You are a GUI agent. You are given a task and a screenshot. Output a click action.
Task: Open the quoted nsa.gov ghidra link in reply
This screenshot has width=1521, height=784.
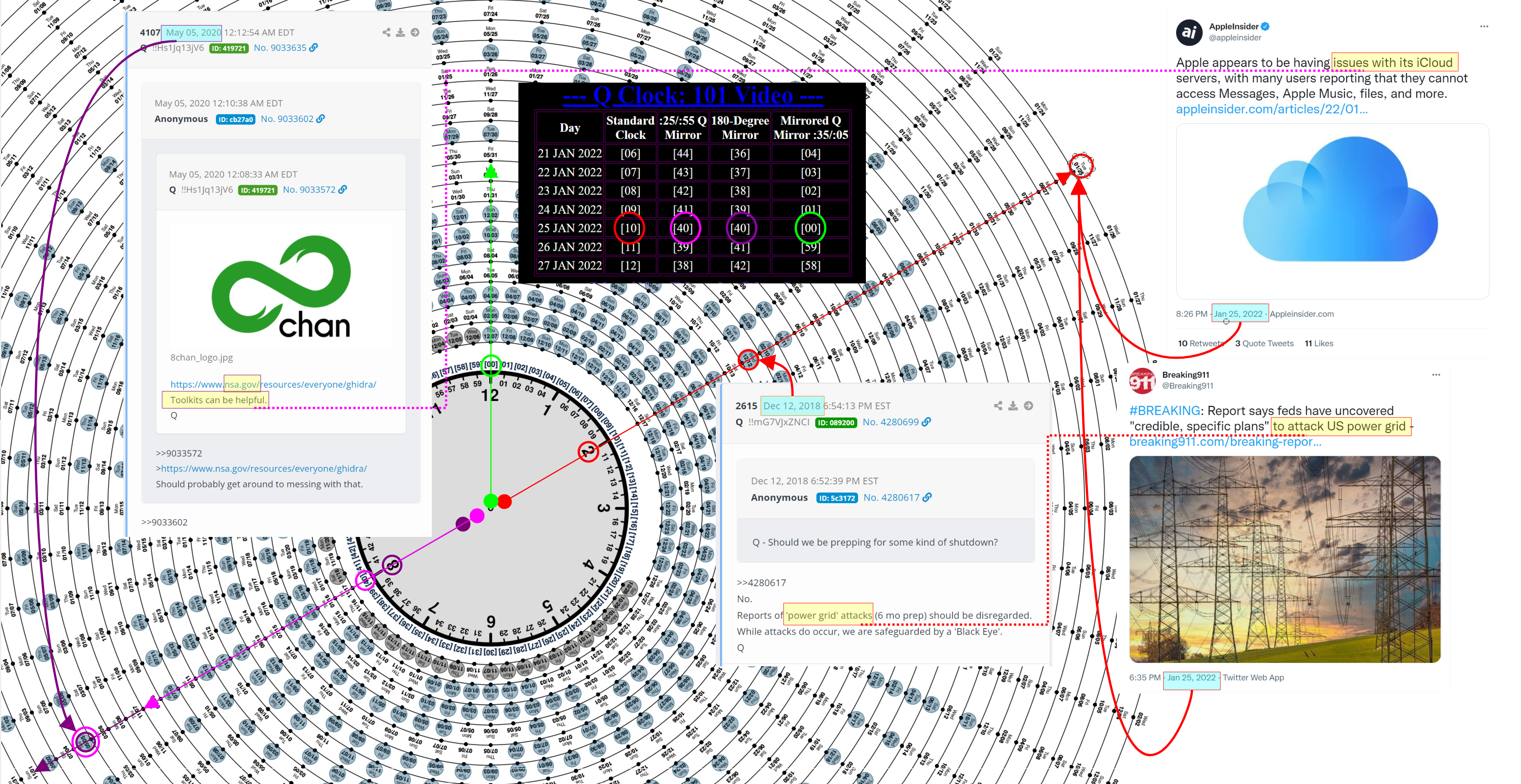pos(264,469)
